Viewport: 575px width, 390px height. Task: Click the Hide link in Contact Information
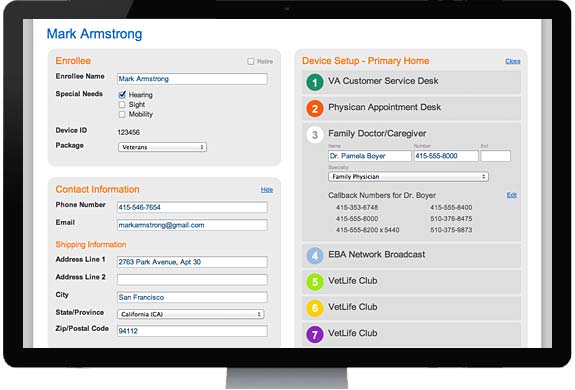267,190
